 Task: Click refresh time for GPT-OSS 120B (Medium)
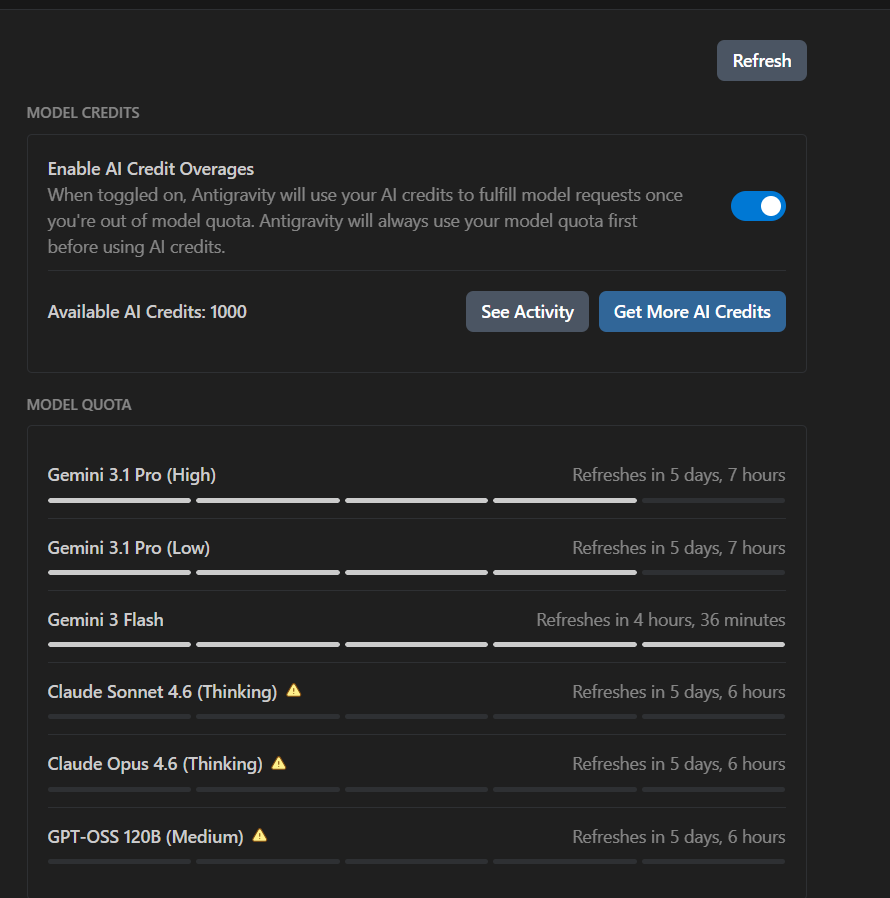click(x=679, y=837)
